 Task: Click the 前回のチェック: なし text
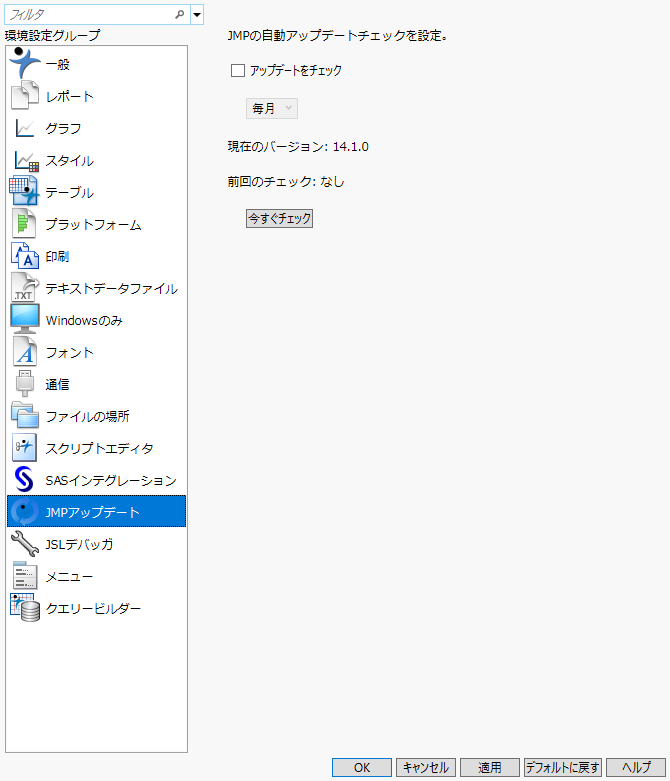(x=286, y=181)
